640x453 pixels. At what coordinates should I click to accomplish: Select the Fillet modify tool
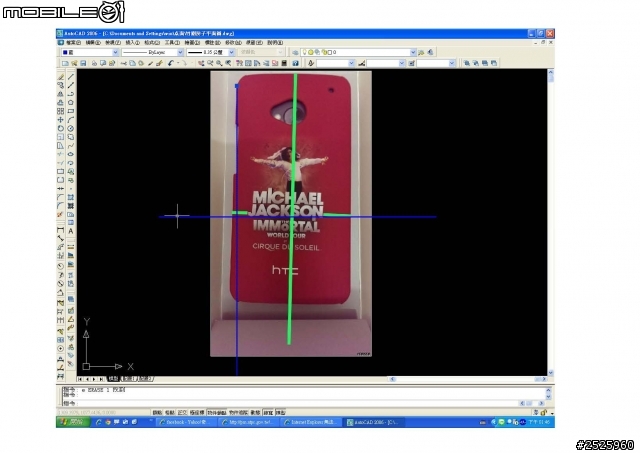(60, 206)
